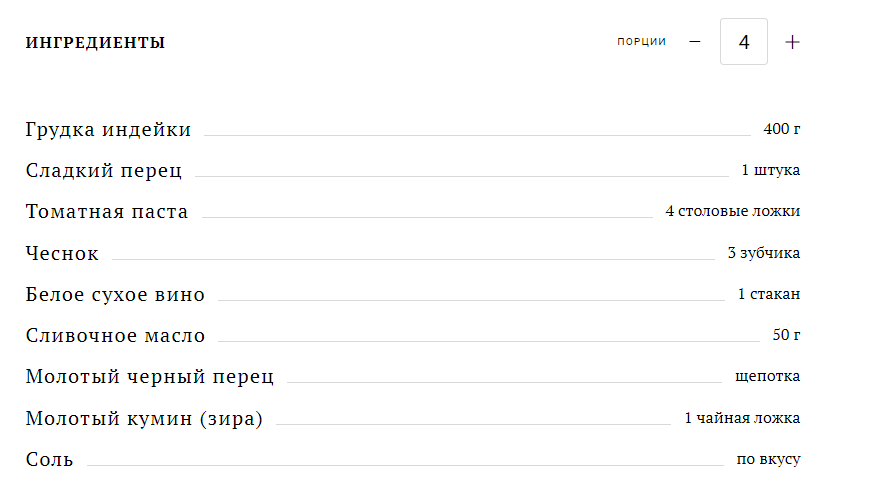Click the «1 стакан» wine amount
895x499 pixels.
[768, 295]
